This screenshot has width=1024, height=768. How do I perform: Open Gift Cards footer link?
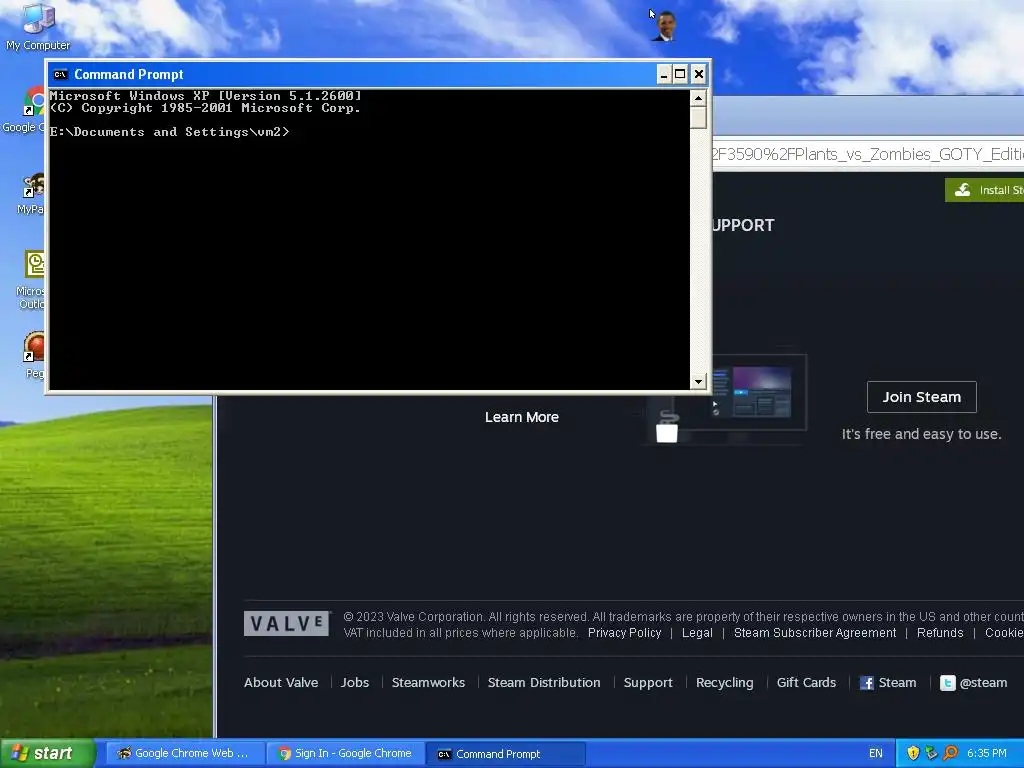click(806, 682)
